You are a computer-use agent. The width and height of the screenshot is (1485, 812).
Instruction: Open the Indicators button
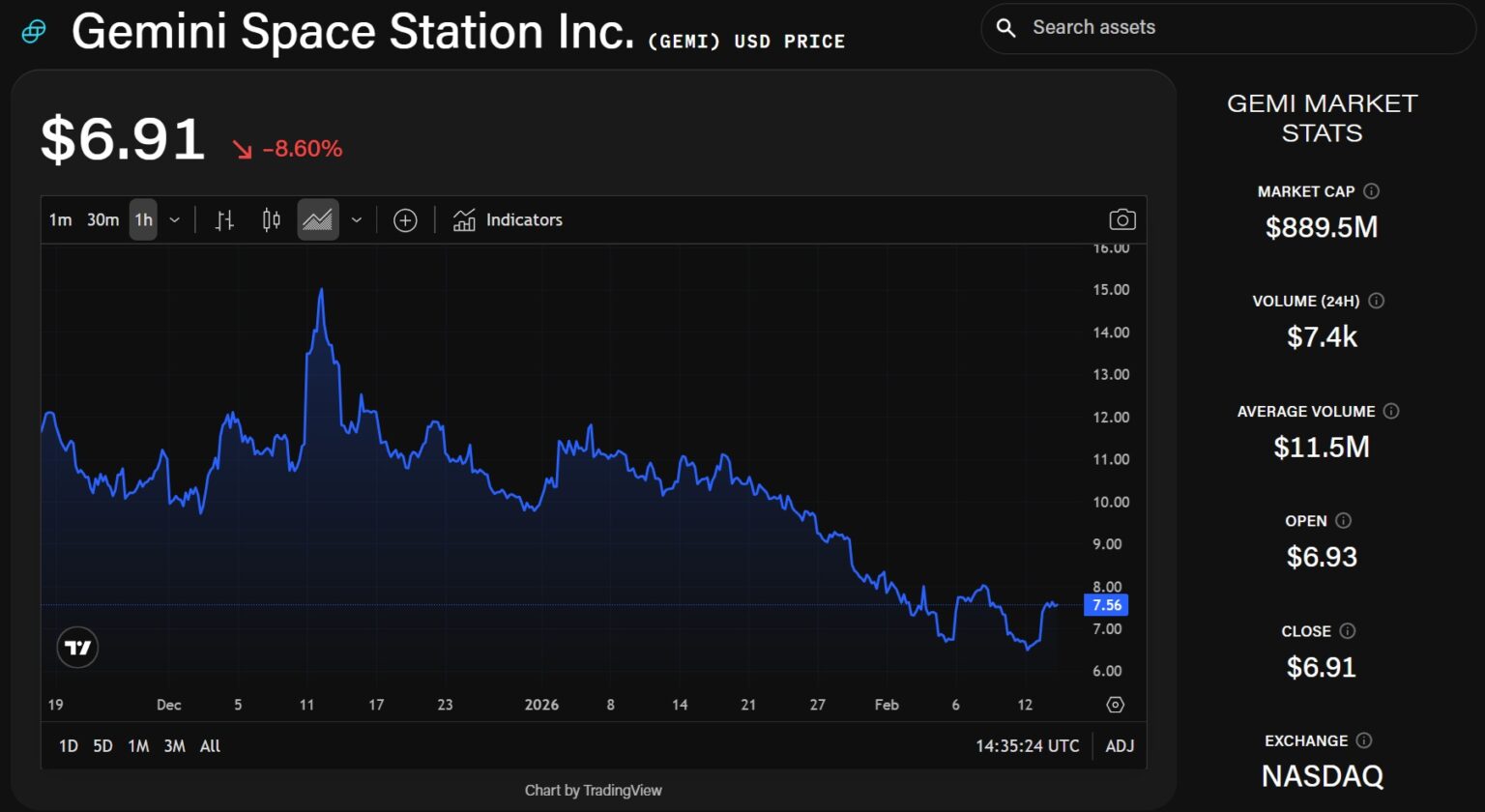click(508, 220)
